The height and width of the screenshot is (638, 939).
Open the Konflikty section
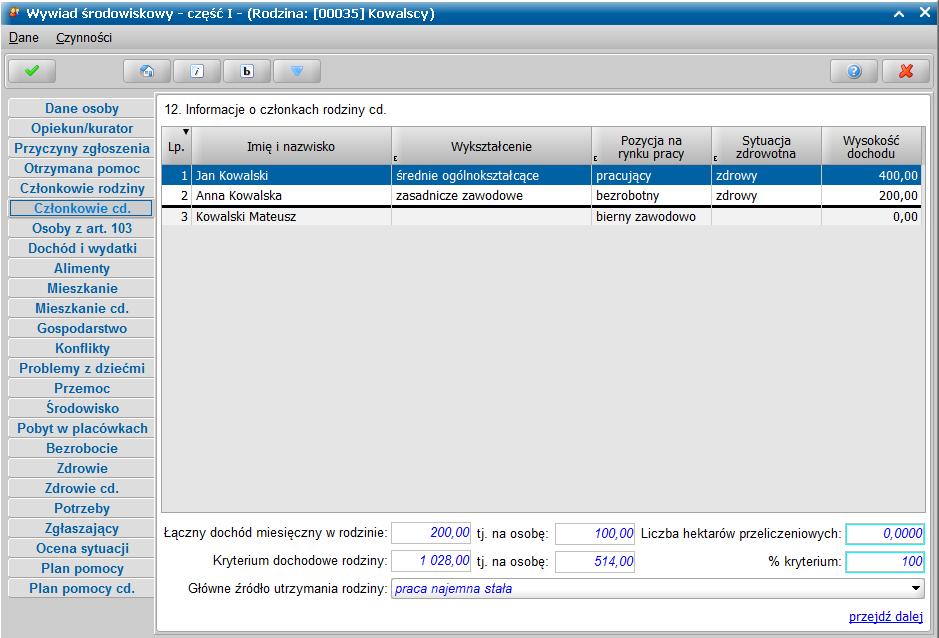pos(81,349)
